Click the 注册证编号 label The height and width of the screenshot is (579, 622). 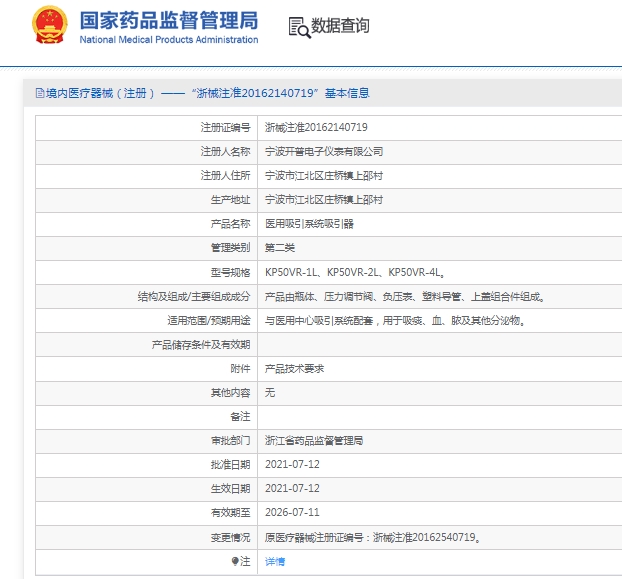coord(225,127)
